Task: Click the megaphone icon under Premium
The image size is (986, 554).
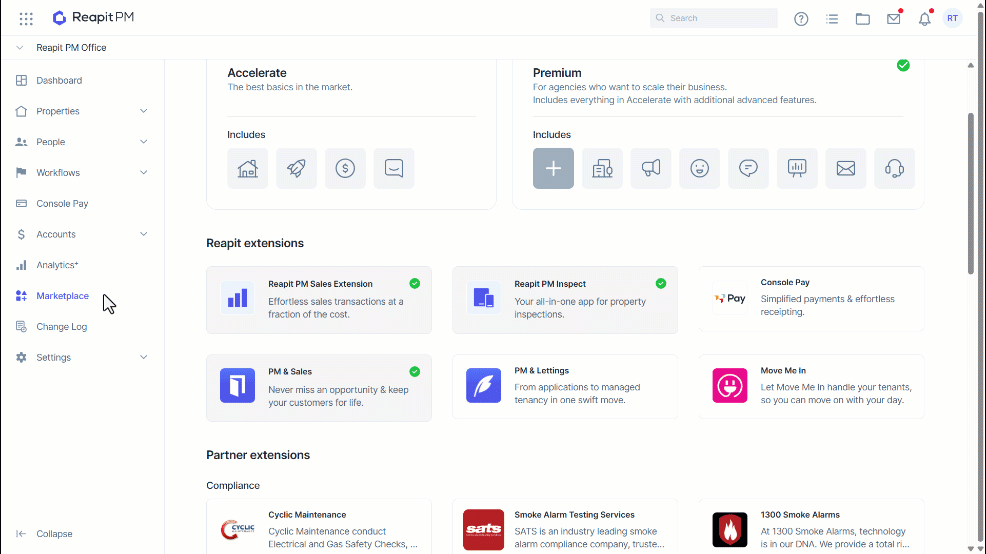Action: point(651,169)
